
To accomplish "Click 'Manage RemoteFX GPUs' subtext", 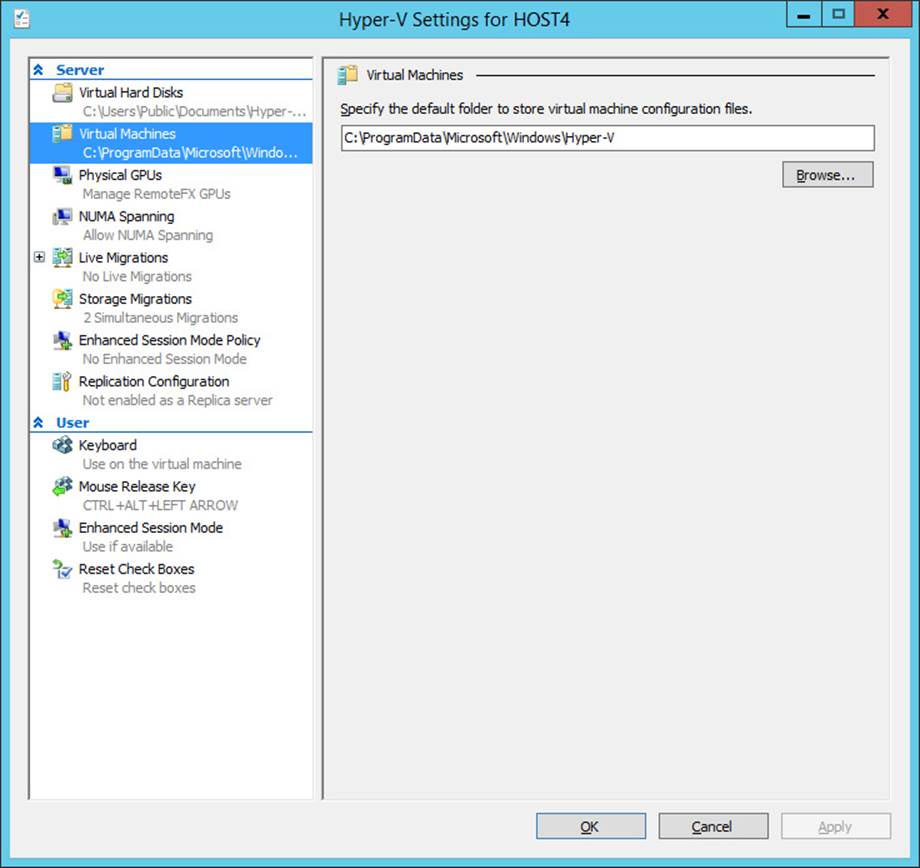I will click(x=157, y=194).
